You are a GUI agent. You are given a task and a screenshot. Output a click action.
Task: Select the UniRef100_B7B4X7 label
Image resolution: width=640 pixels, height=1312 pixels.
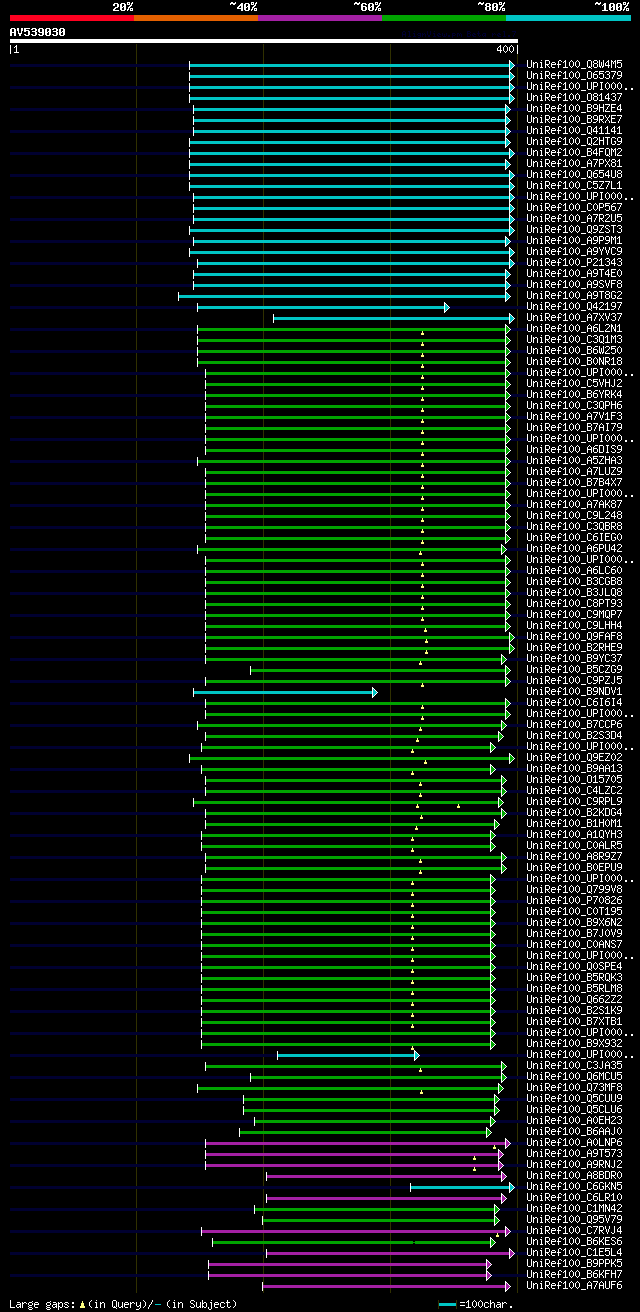[574, 483]
